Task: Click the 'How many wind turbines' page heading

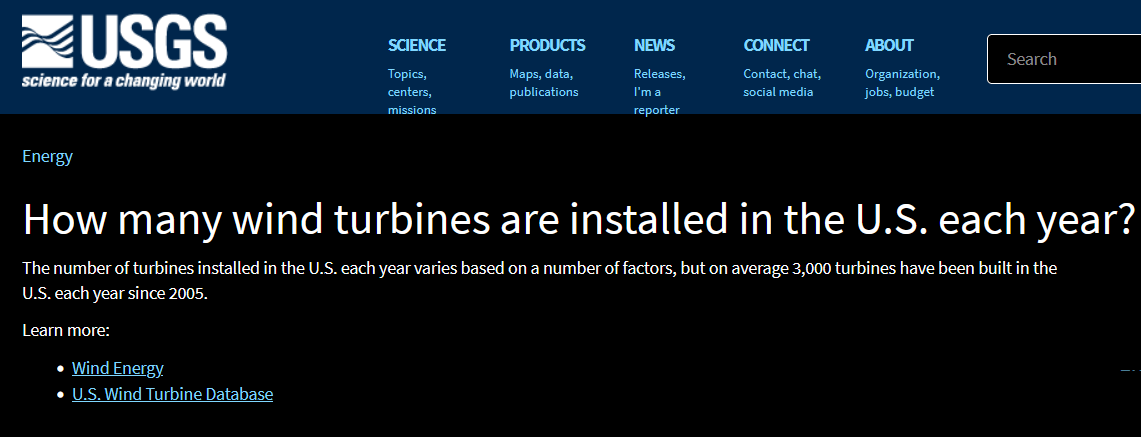Action: tap(579, 218)
